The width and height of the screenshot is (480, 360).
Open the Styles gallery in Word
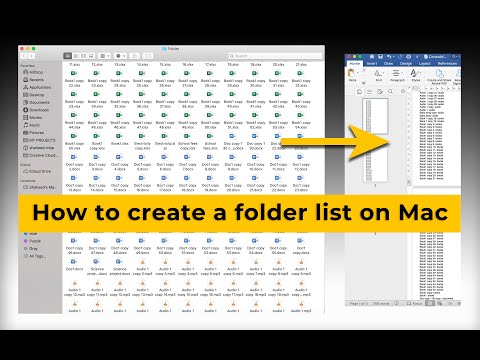click(x=415, y=75)
